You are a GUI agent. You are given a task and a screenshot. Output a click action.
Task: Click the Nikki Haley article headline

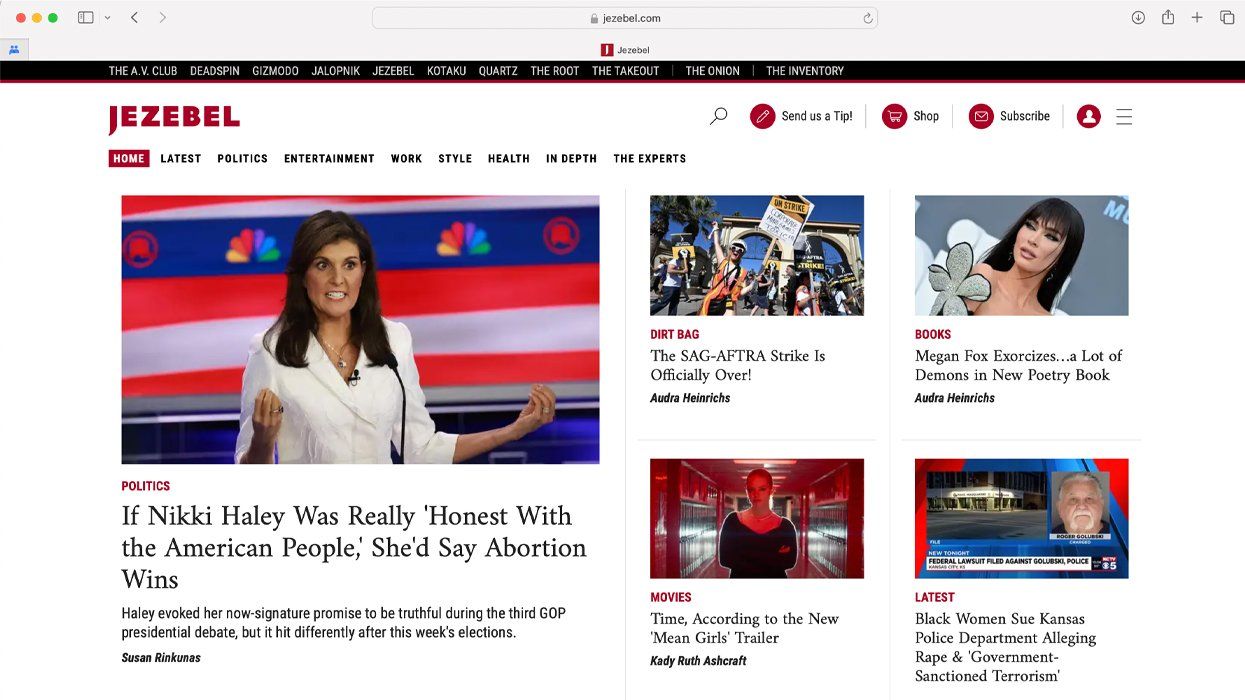coord(354,547)
